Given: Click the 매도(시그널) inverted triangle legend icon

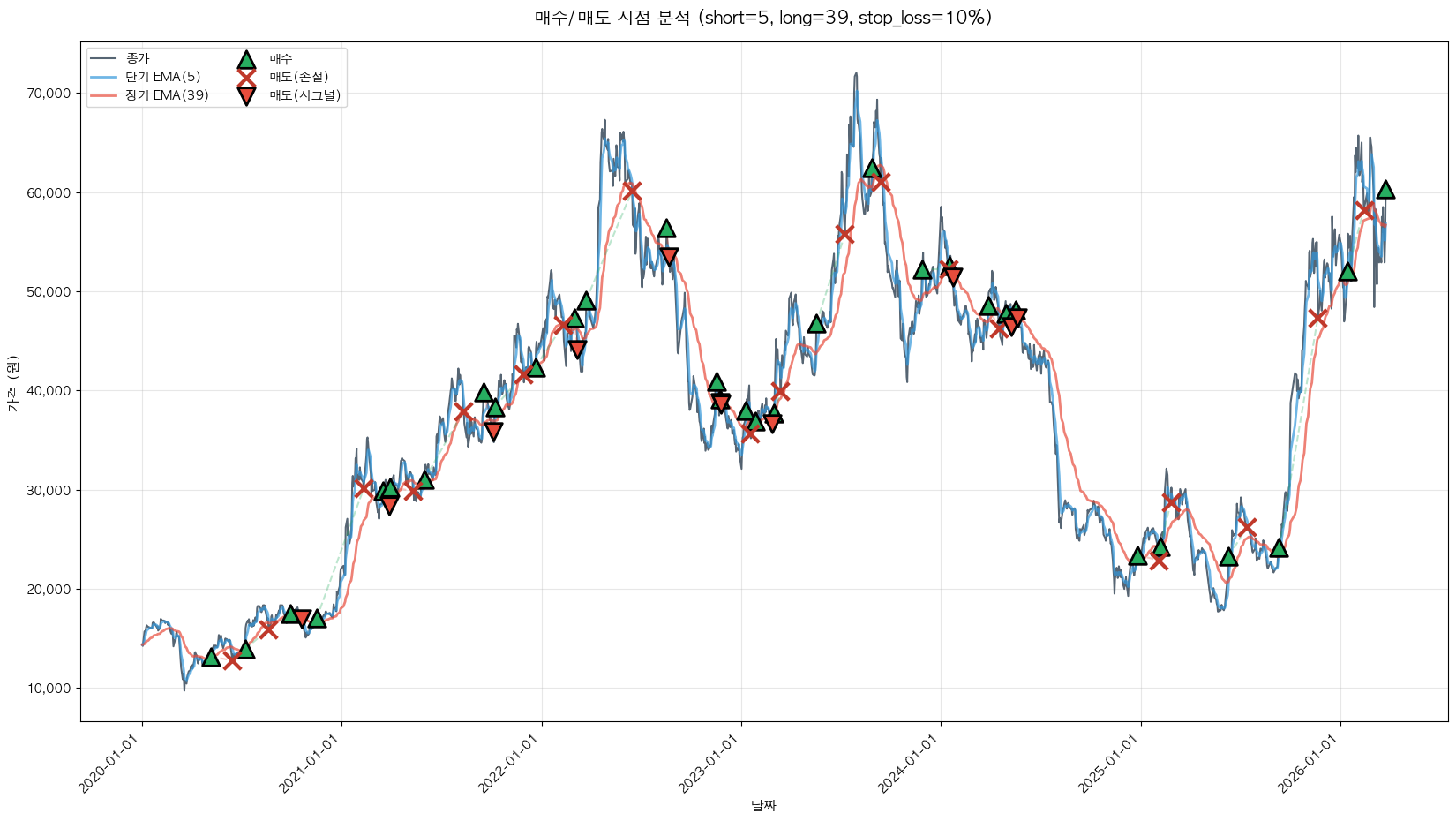Looking at the screenshot, I should (x=246, y=96).
